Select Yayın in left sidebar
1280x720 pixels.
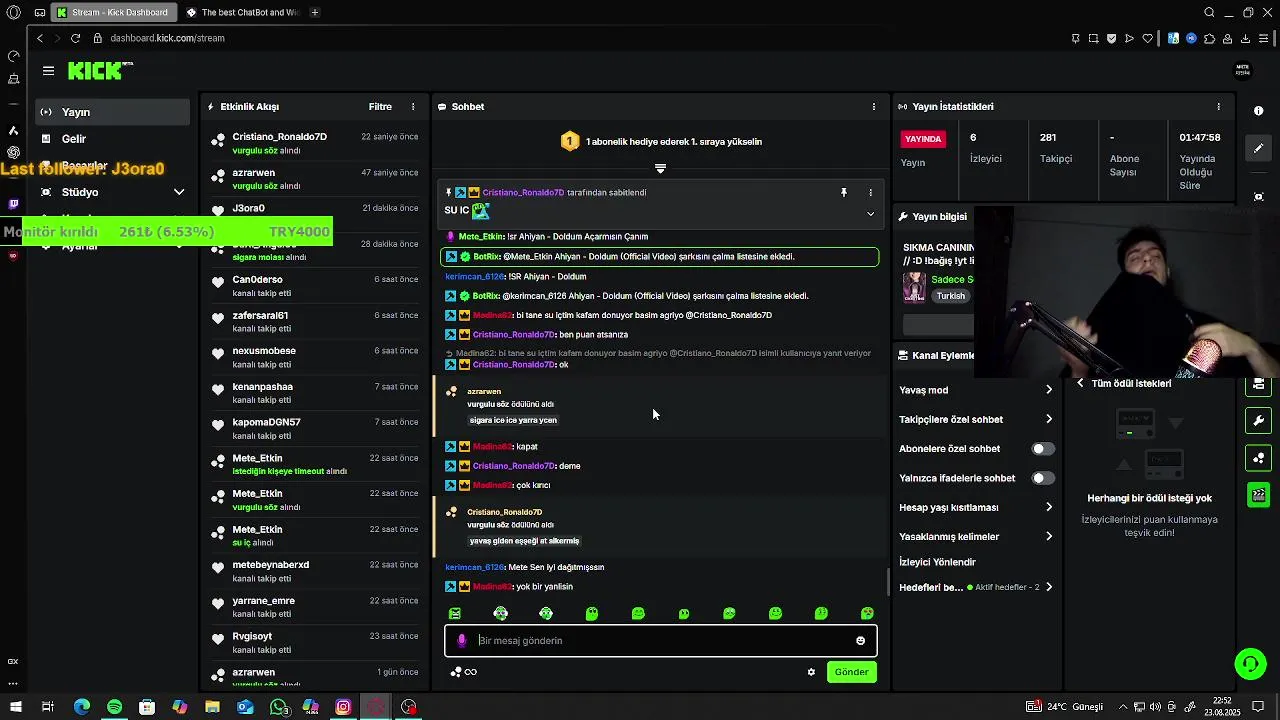coord(112,112)
